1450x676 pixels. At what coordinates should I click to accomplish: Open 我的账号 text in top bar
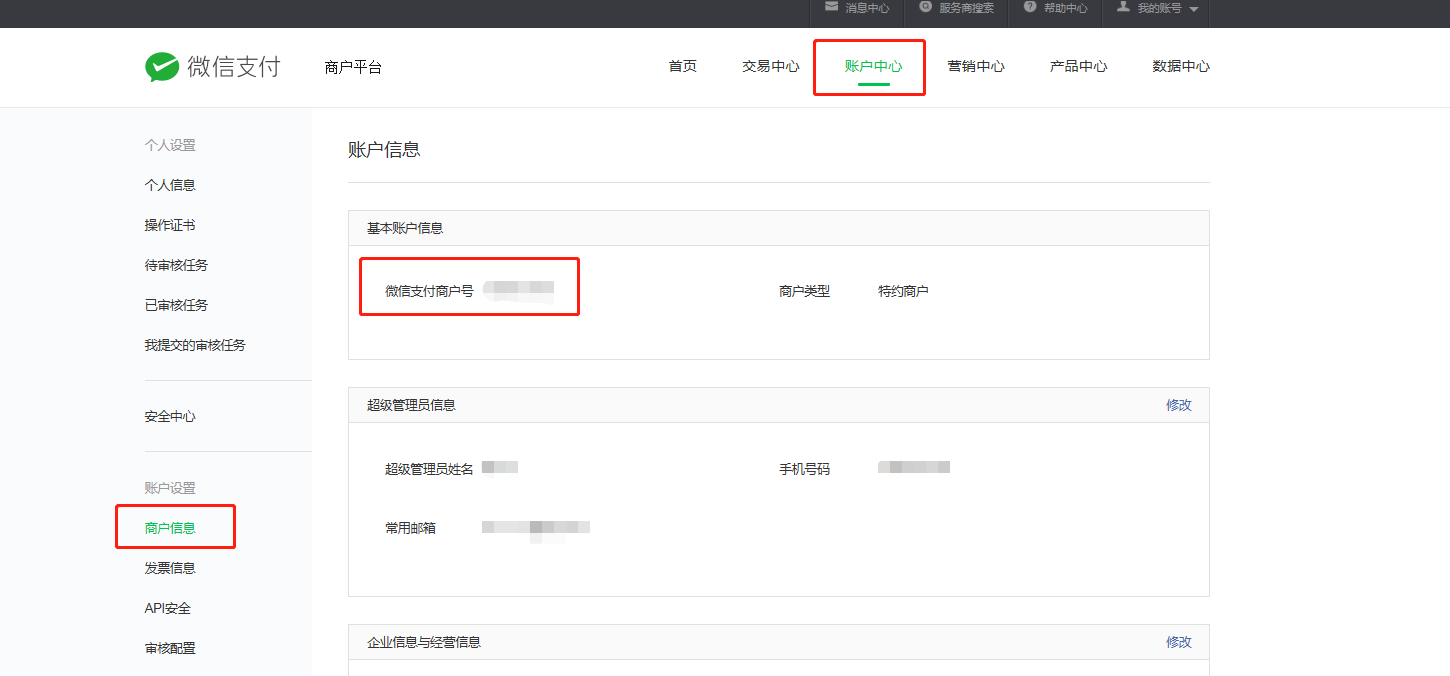click(1159, 8)
